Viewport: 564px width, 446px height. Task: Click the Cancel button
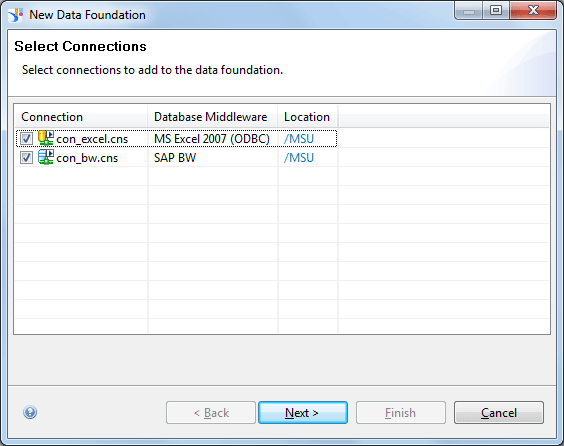click(x=499, y=413)
